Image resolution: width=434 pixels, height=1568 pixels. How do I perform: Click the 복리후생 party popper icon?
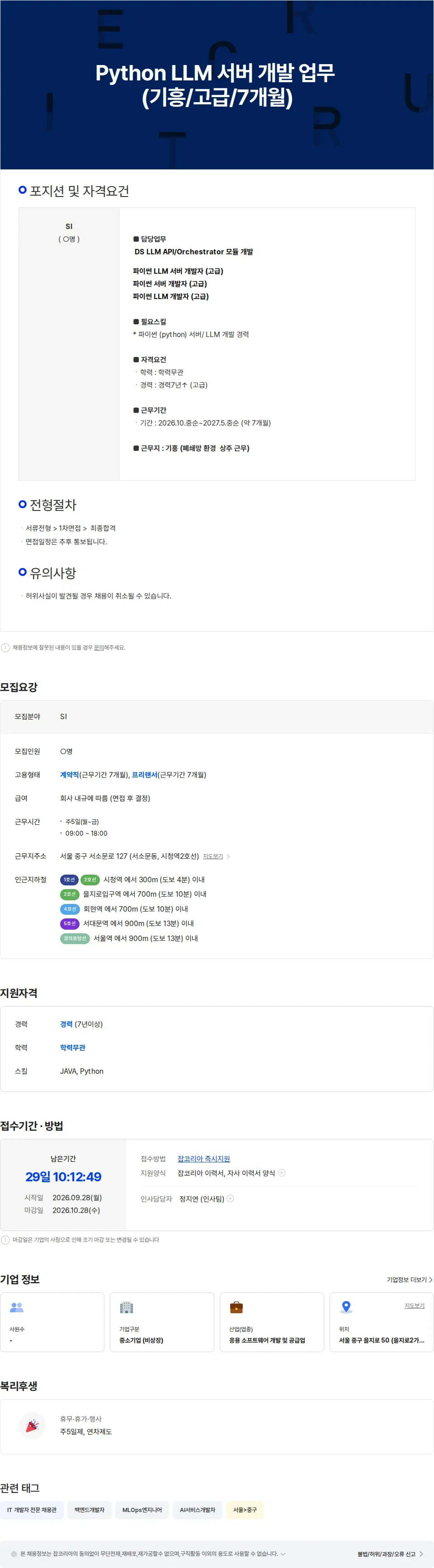point(32,1426)
